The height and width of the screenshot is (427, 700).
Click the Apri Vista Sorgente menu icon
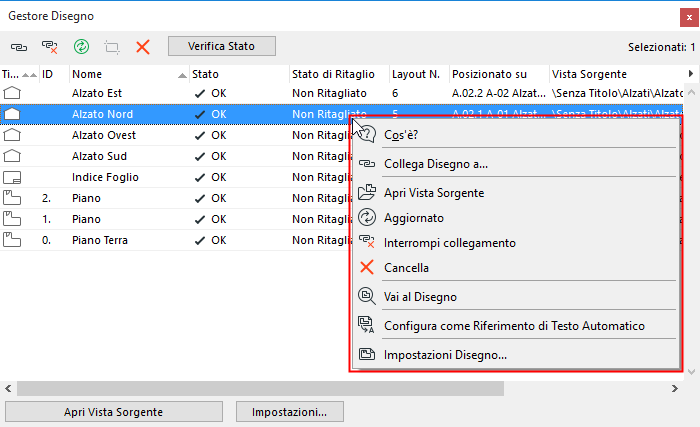(x=366, y=192)
